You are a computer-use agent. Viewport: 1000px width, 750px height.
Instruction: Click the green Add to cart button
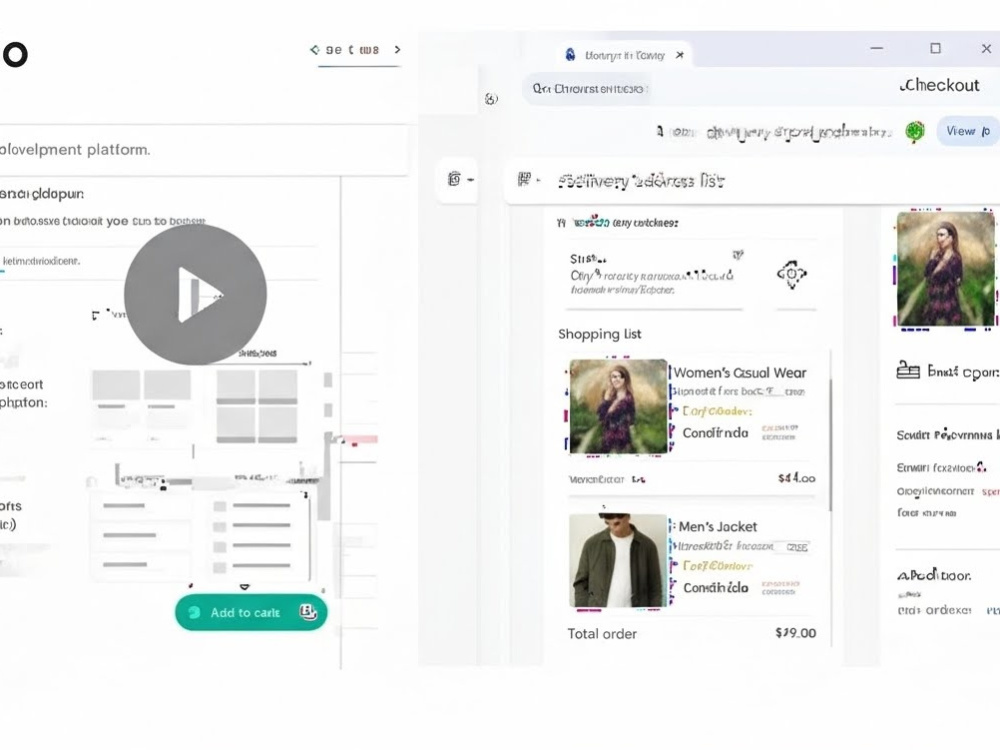click(251, 612)
